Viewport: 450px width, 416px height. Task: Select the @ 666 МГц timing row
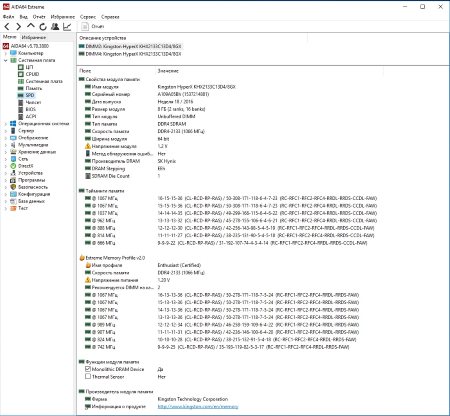click(226, 243)
